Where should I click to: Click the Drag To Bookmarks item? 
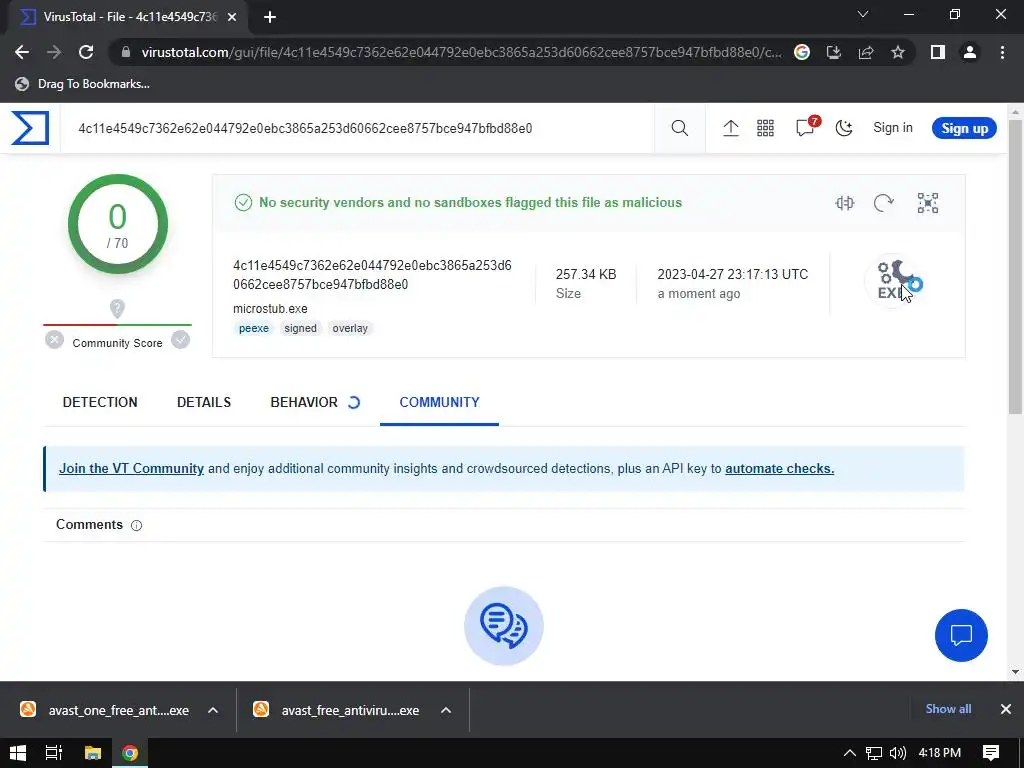tap(82, 84)
